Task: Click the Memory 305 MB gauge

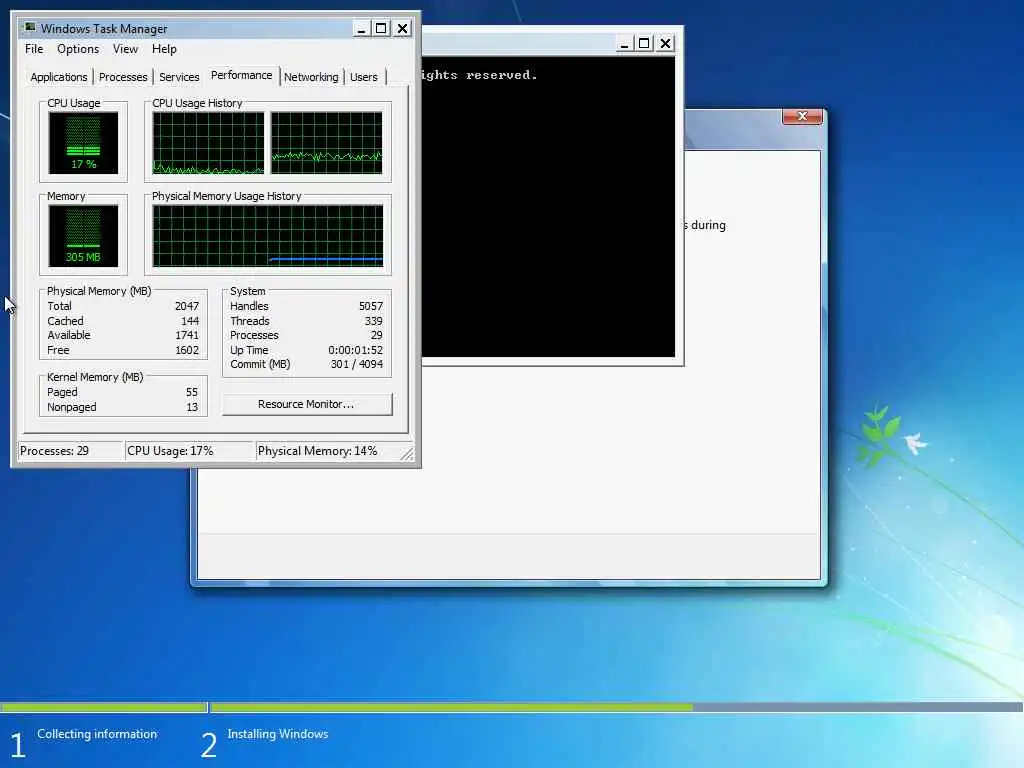Action: pos(84,236)
